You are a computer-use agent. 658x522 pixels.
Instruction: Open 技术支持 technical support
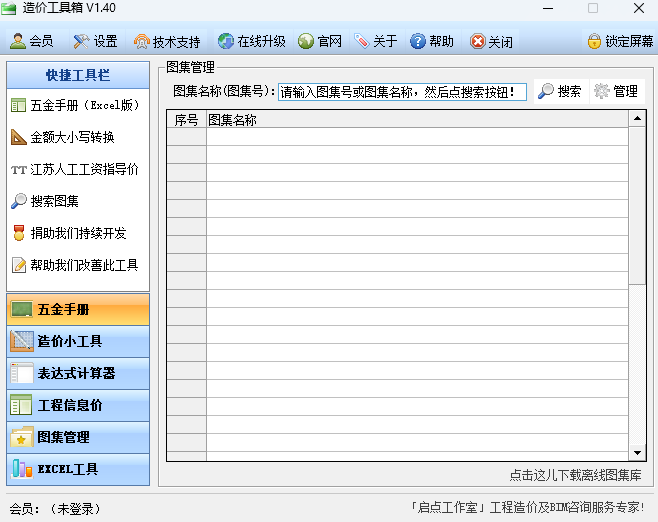167,41
